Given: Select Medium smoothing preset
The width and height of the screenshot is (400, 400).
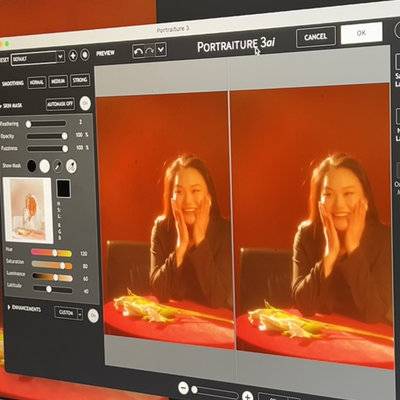Looking at the screenshot, I should (x=58, y=81).
